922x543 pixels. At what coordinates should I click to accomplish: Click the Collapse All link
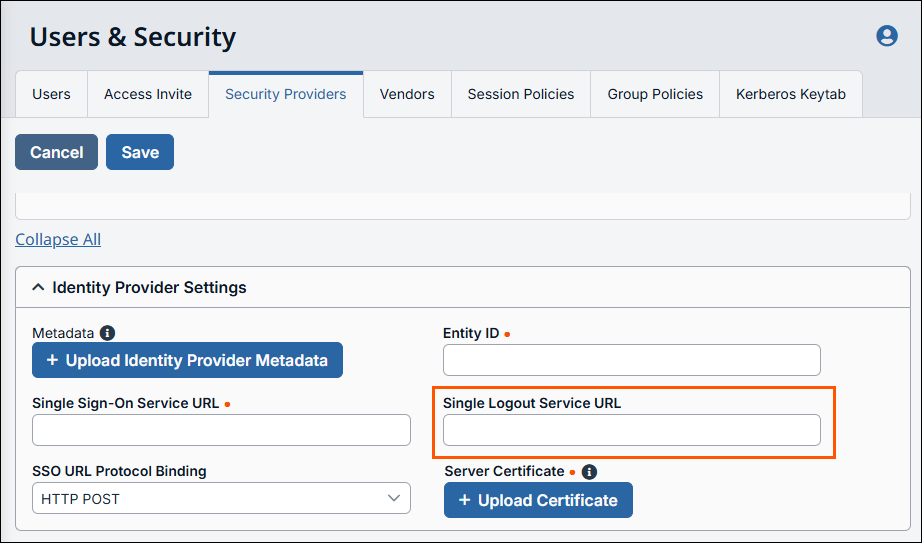(58, 239)
